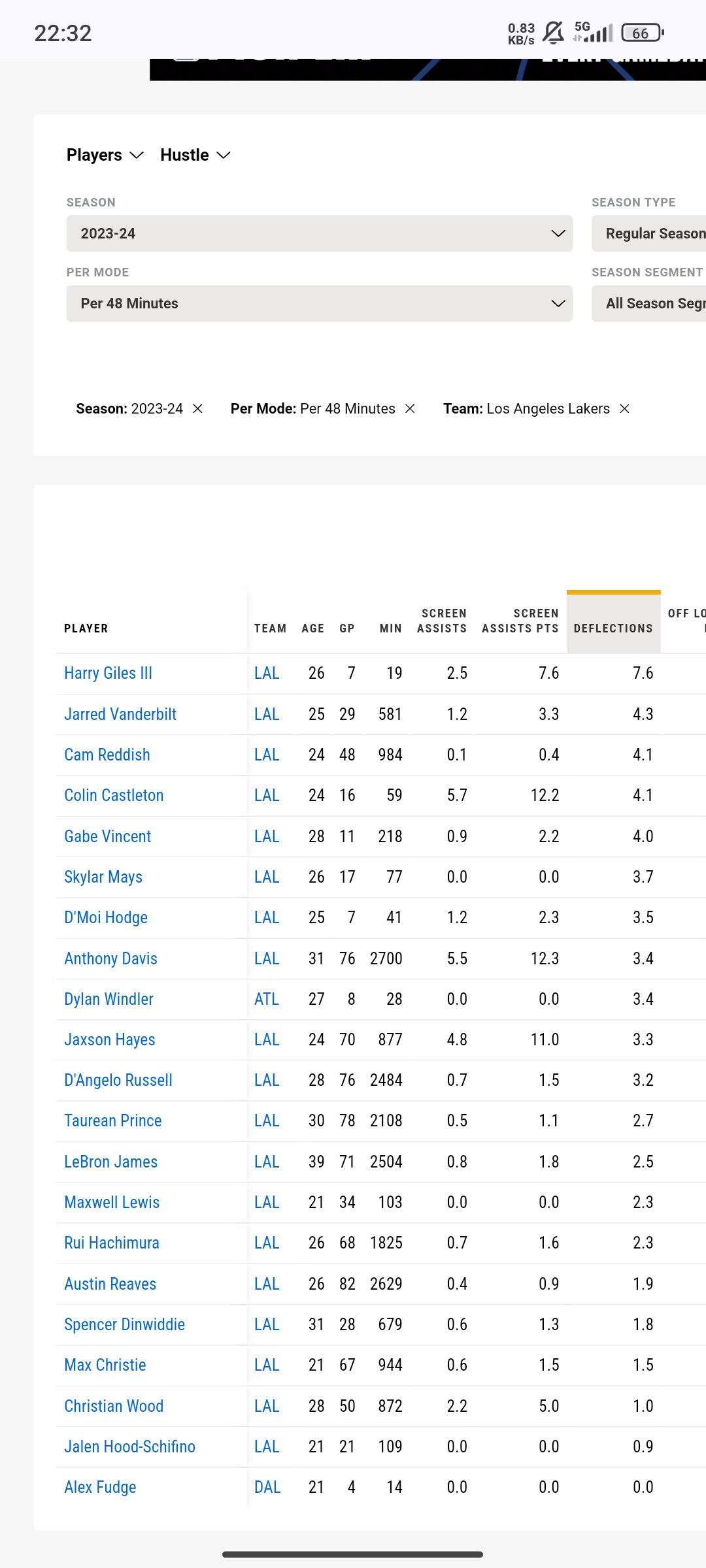Remove the Los Angeles Lakers team filter

click(624, 408)
